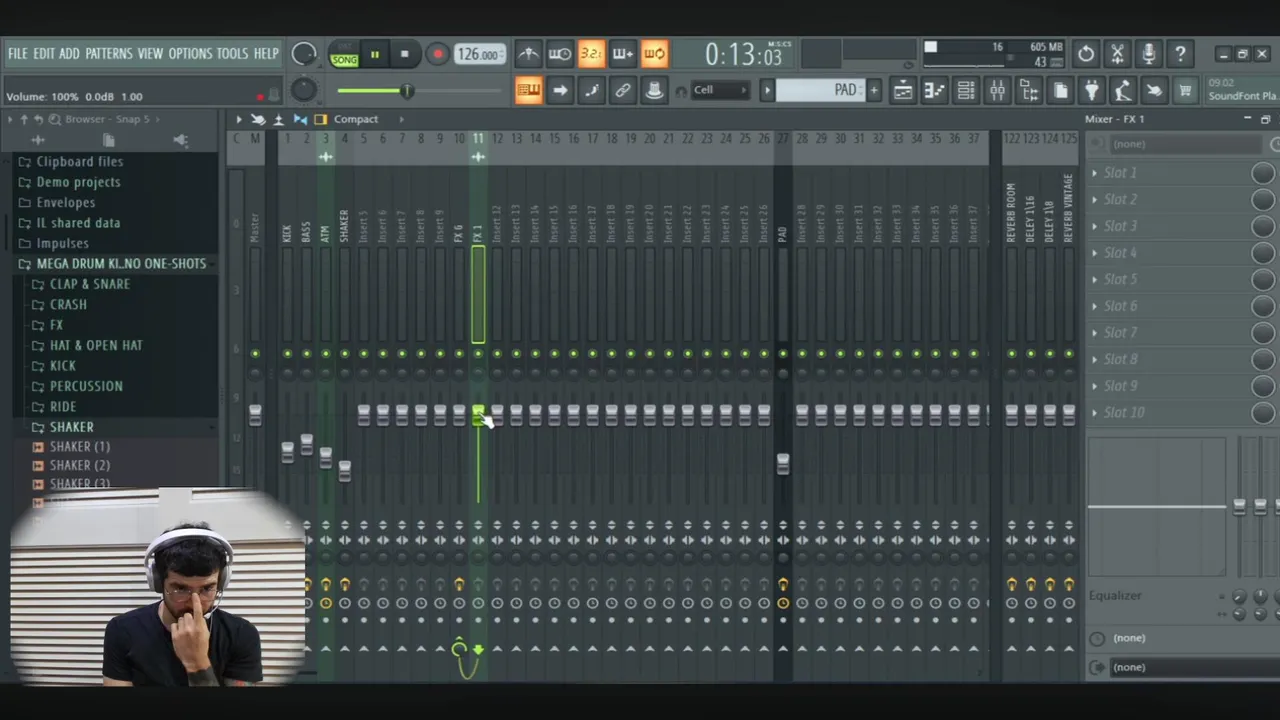The width and height of the screenshot is (1280, 720).
Task: Open the EDIT menu
Action: point(44,54)
